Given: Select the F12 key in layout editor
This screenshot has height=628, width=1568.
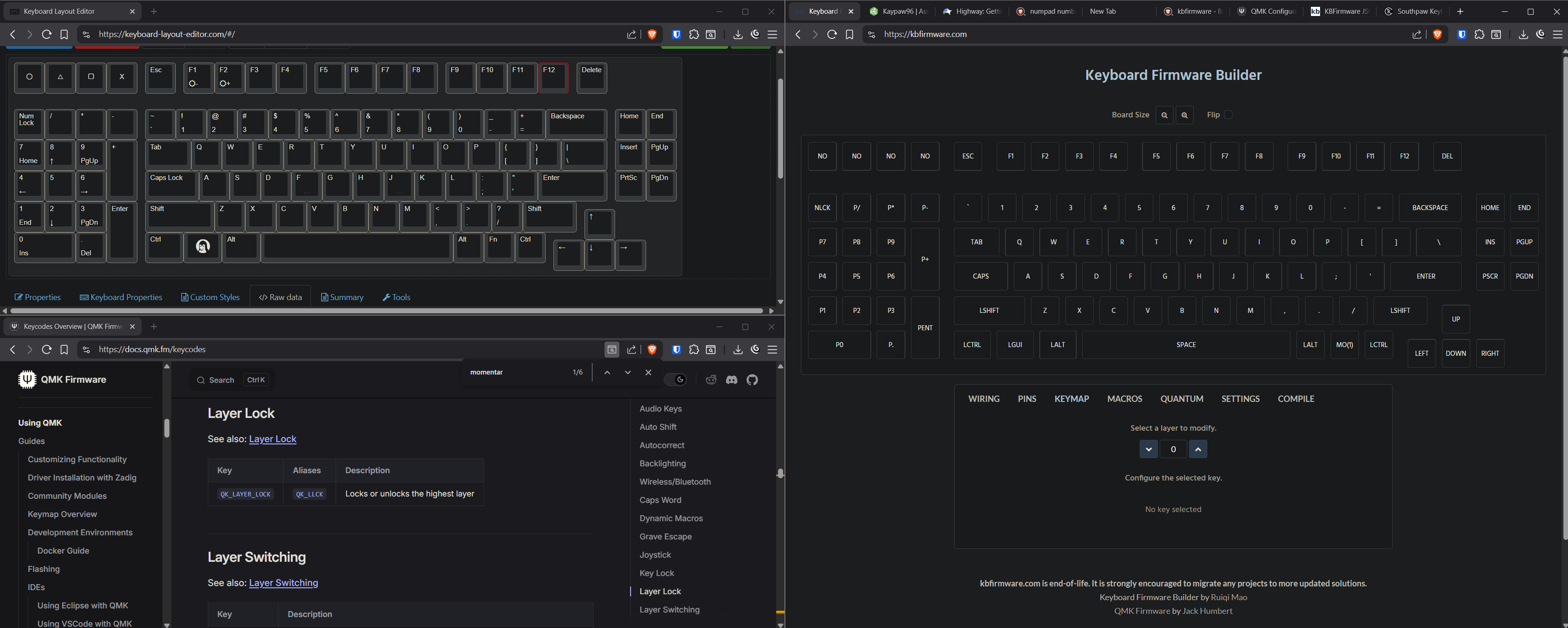Looking at the screenshot, I should [x=553, y=77].
